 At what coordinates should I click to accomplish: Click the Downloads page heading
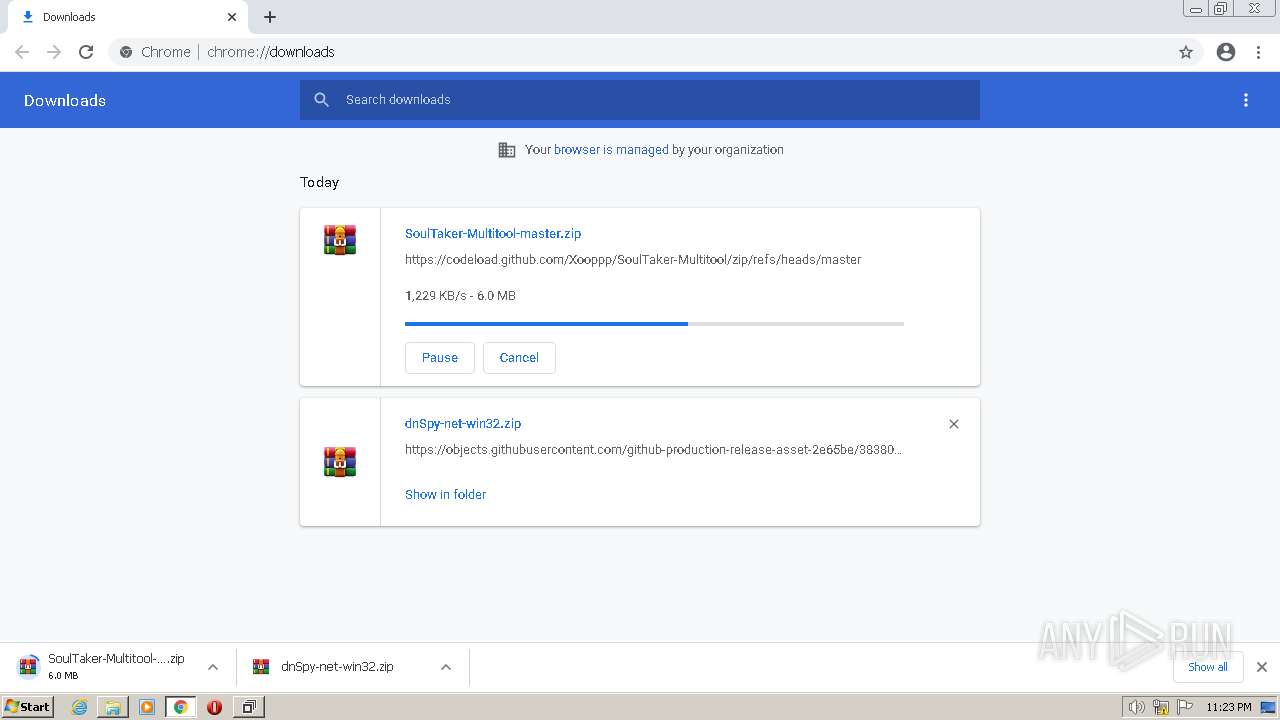(x=65, y=100)
